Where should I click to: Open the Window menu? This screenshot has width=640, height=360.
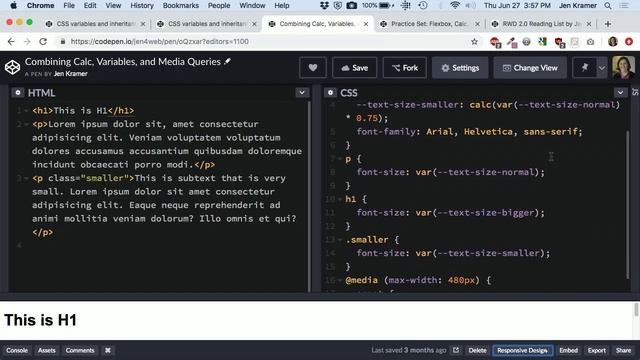252,6
